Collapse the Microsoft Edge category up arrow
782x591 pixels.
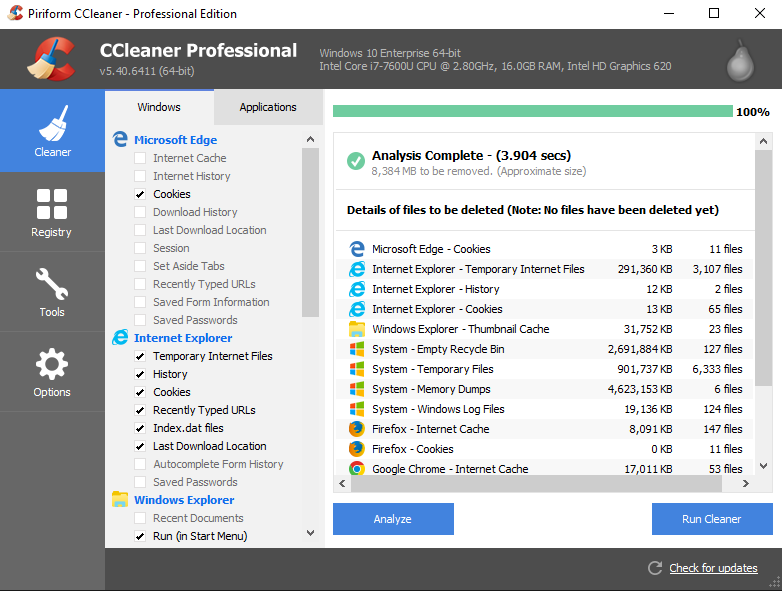310,140
